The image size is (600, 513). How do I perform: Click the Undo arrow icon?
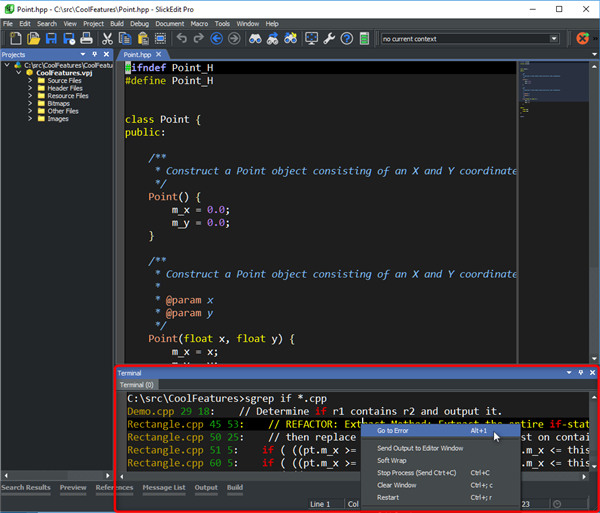(x=181, y=39)
